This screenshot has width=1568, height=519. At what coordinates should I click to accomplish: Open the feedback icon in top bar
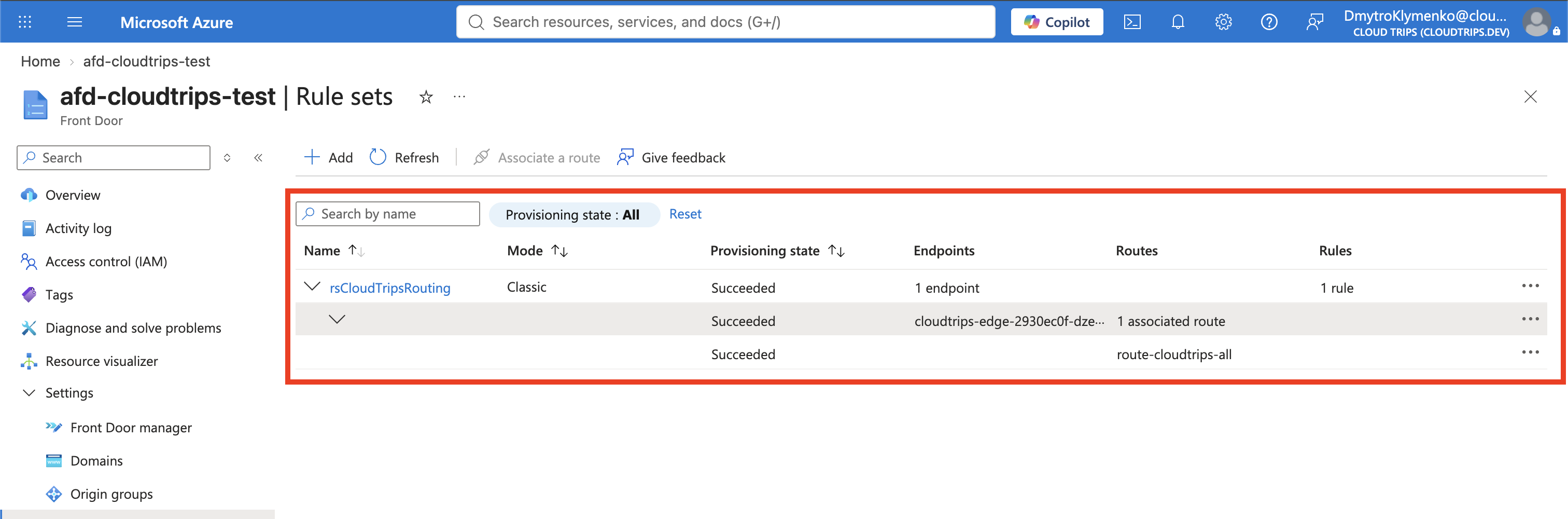pos(1314,22)
